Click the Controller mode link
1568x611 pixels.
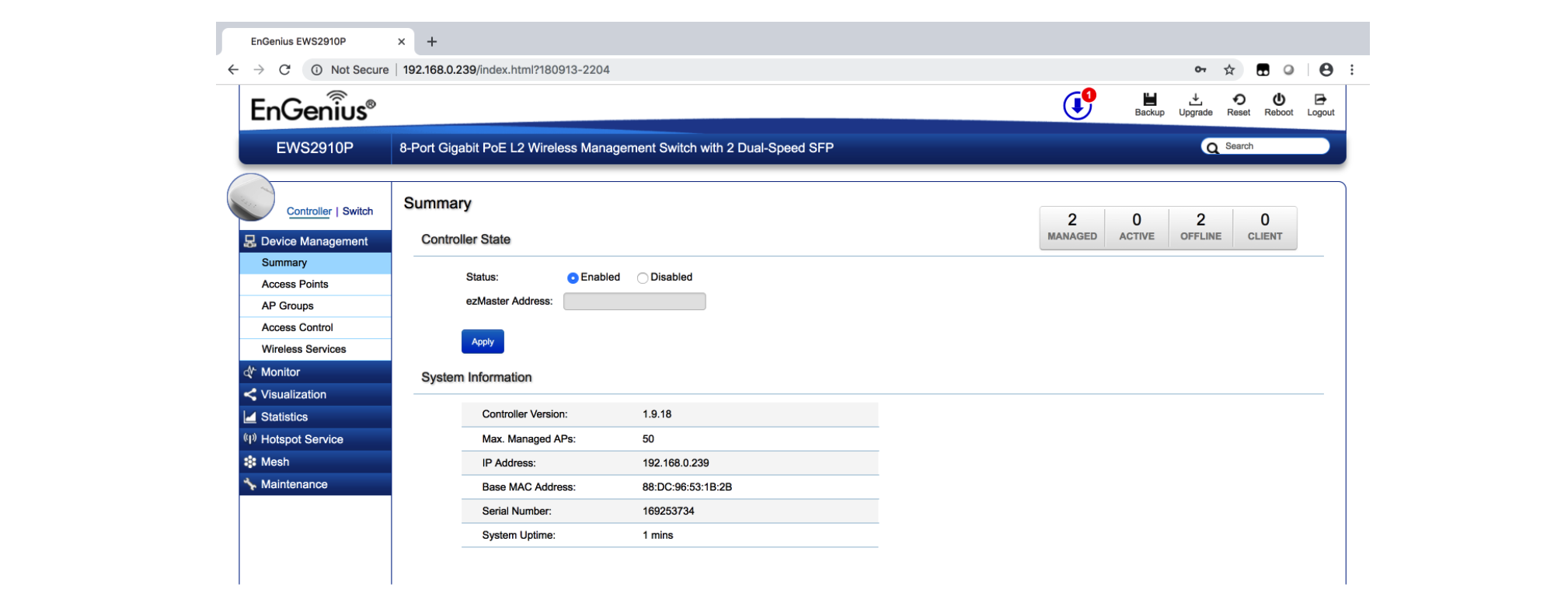(308, 211)
